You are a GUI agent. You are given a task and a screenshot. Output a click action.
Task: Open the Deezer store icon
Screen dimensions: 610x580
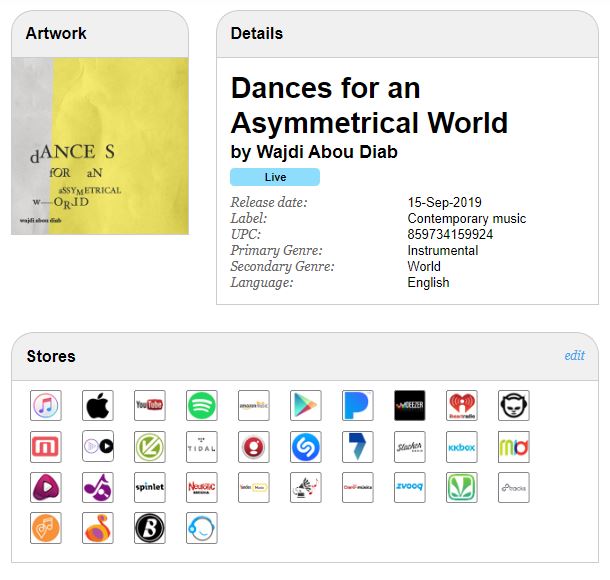(x=410, y=405)
